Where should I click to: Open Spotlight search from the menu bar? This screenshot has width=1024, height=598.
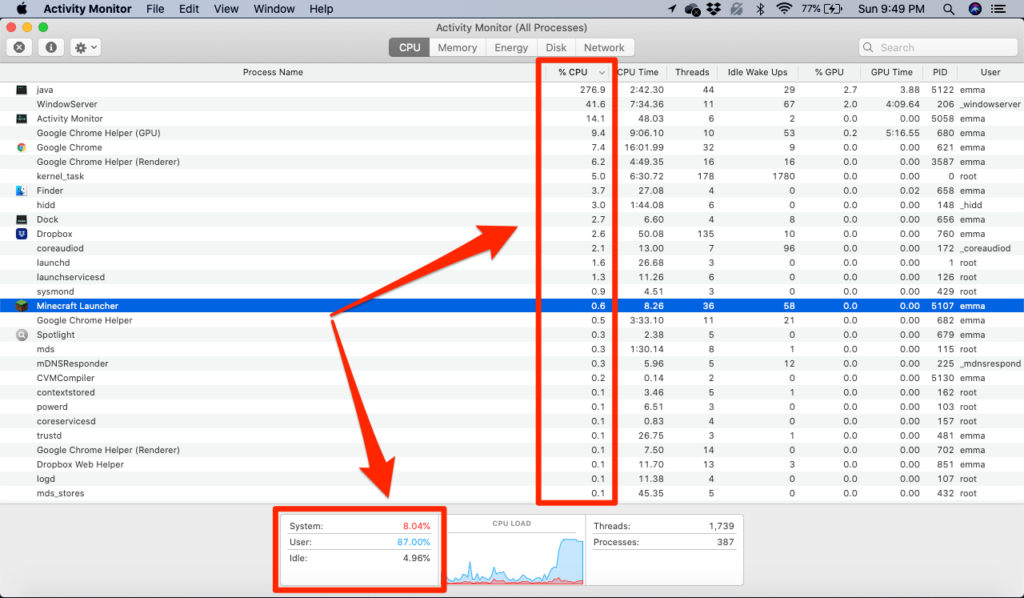coord(947,9)
